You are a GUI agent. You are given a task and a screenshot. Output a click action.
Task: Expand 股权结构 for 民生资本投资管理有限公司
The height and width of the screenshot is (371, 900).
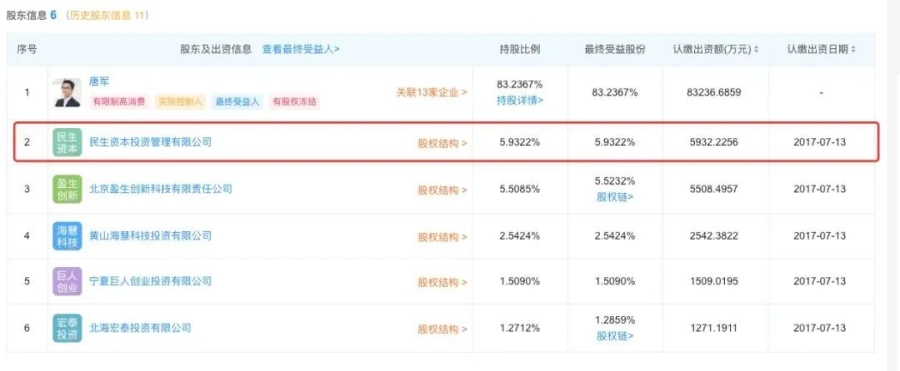coord(442,143)
